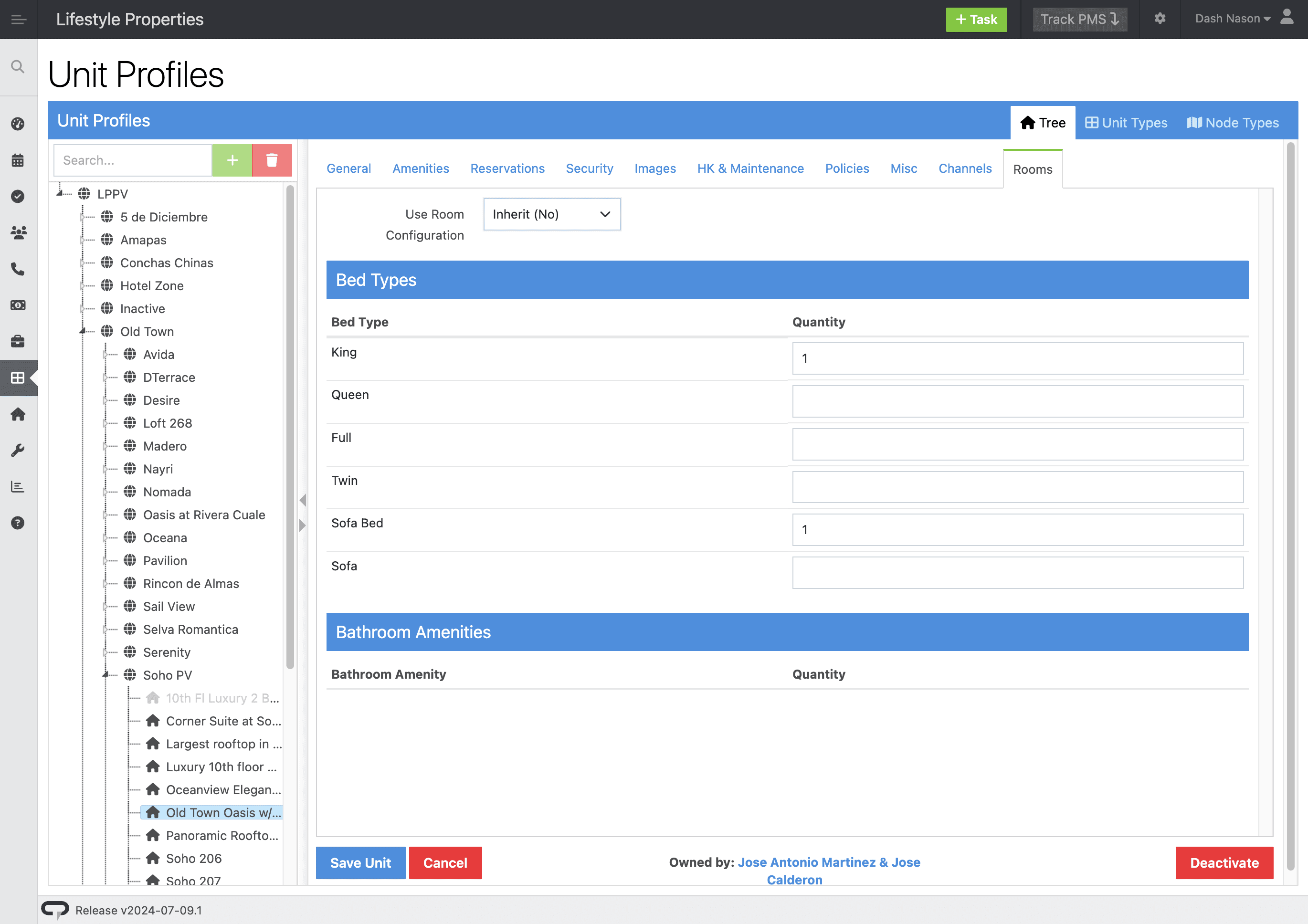Open the reports chart icon in the sidebar
Image resolution: width=1308 pixels, height=924 pixels.
[18, 486]
